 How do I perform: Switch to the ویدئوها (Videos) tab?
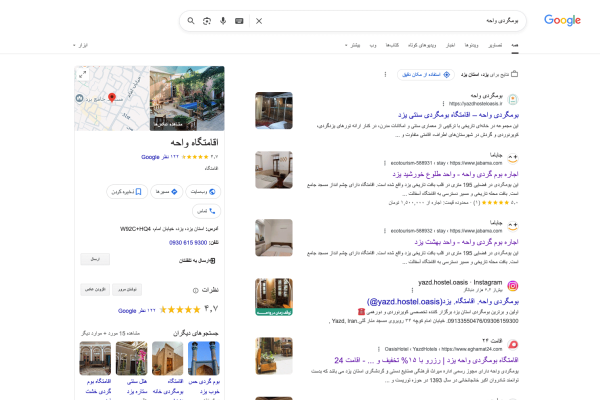(471, 45)
